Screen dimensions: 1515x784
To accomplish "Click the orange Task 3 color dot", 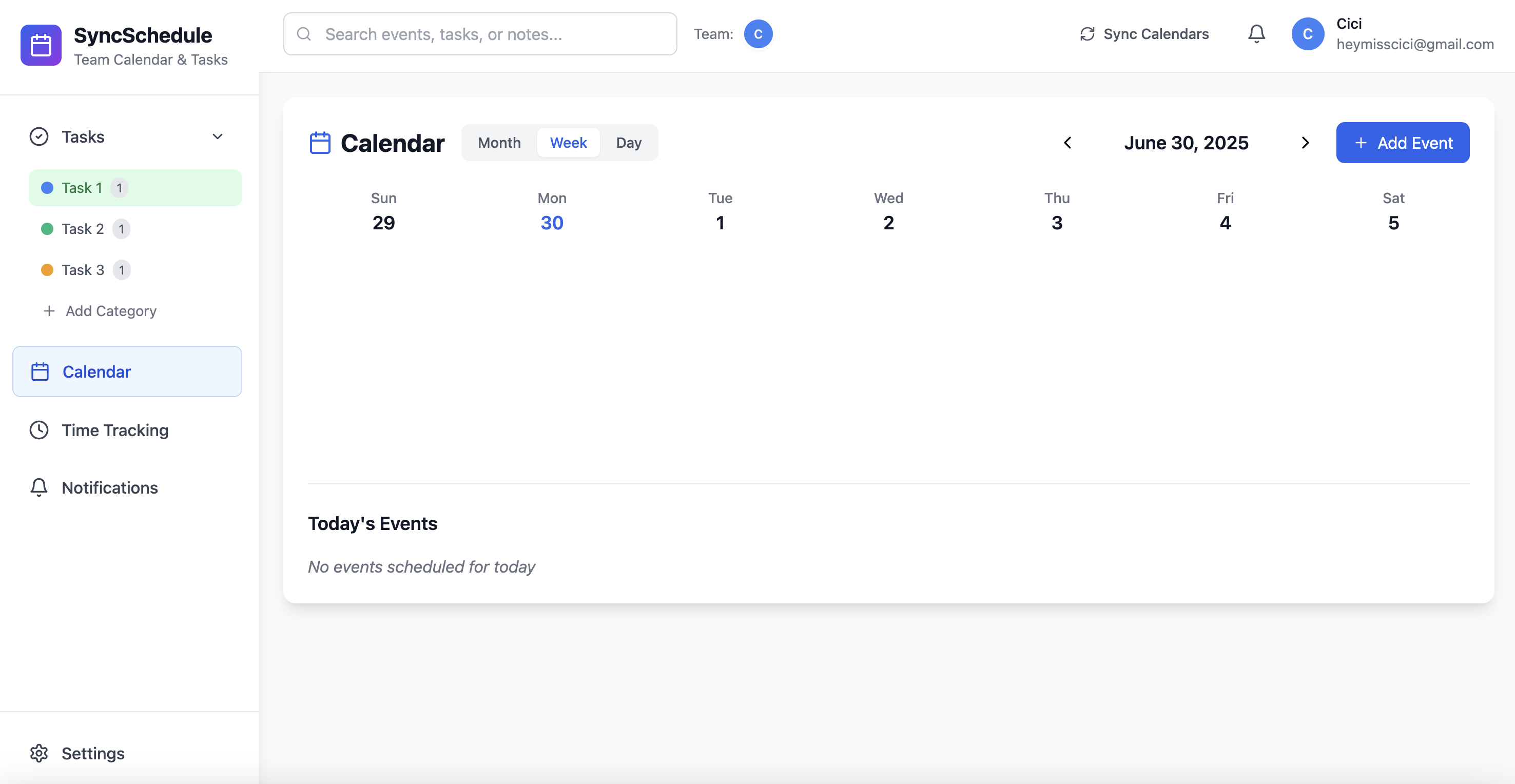I will pyautogui.click(x=47, y=270).
